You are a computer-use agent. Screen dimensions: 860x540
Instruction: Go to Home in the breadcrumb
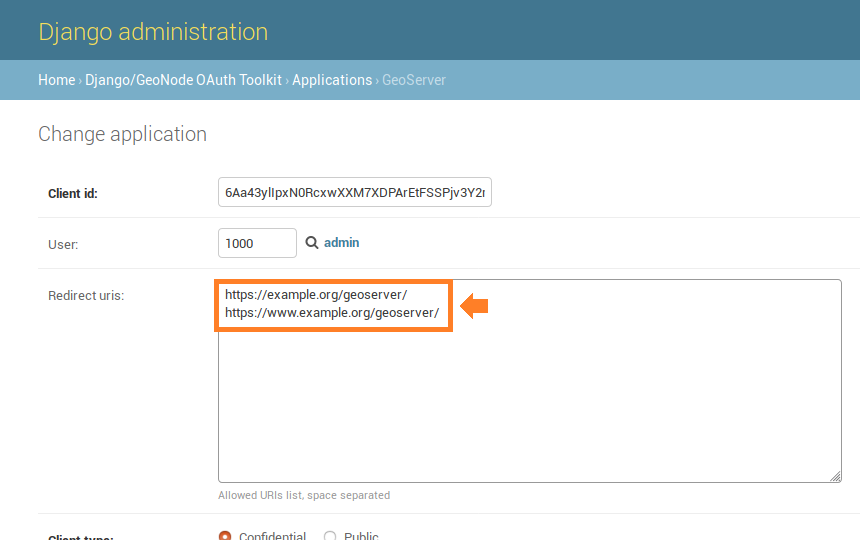point(56,80)
